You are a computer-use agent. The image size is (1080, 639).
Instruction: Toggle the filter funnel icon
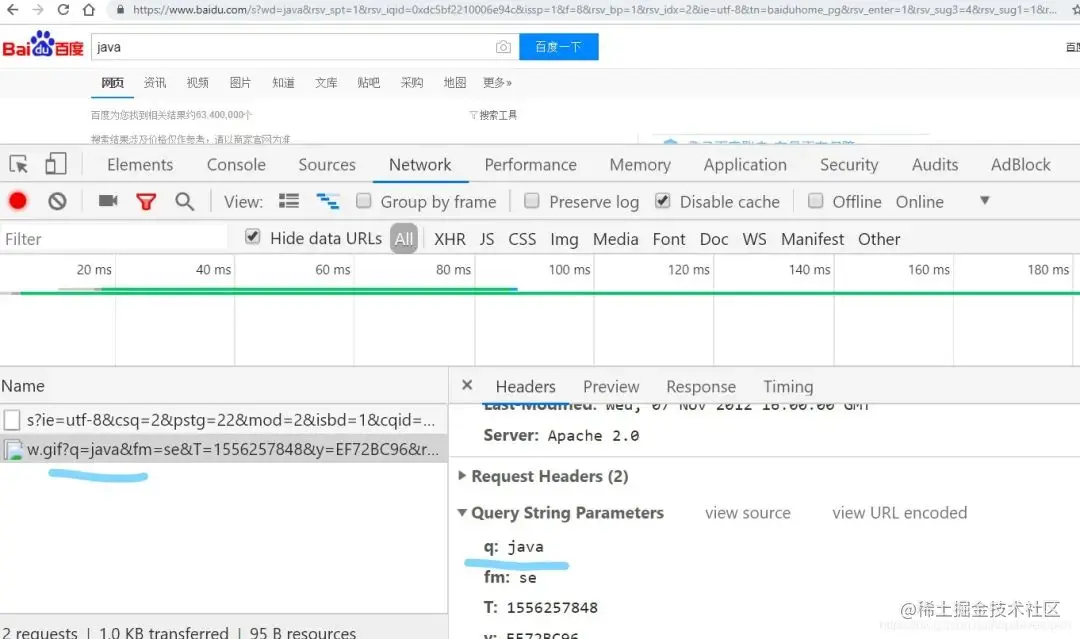(146, 202)
